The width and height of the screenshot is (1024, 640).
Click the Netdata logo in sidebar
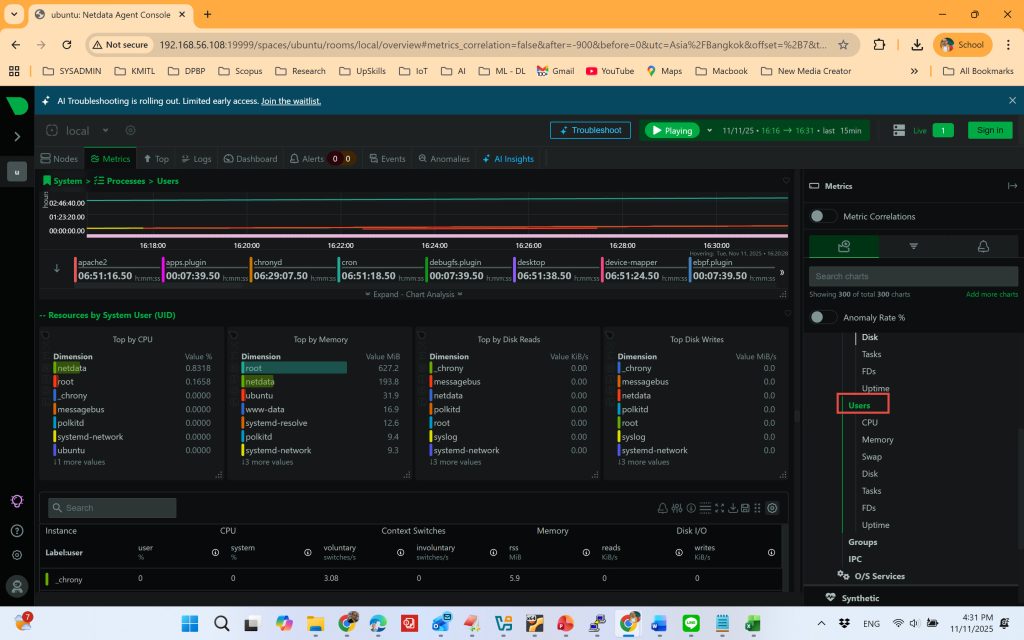pyautogui.click(x=17, y=105)
